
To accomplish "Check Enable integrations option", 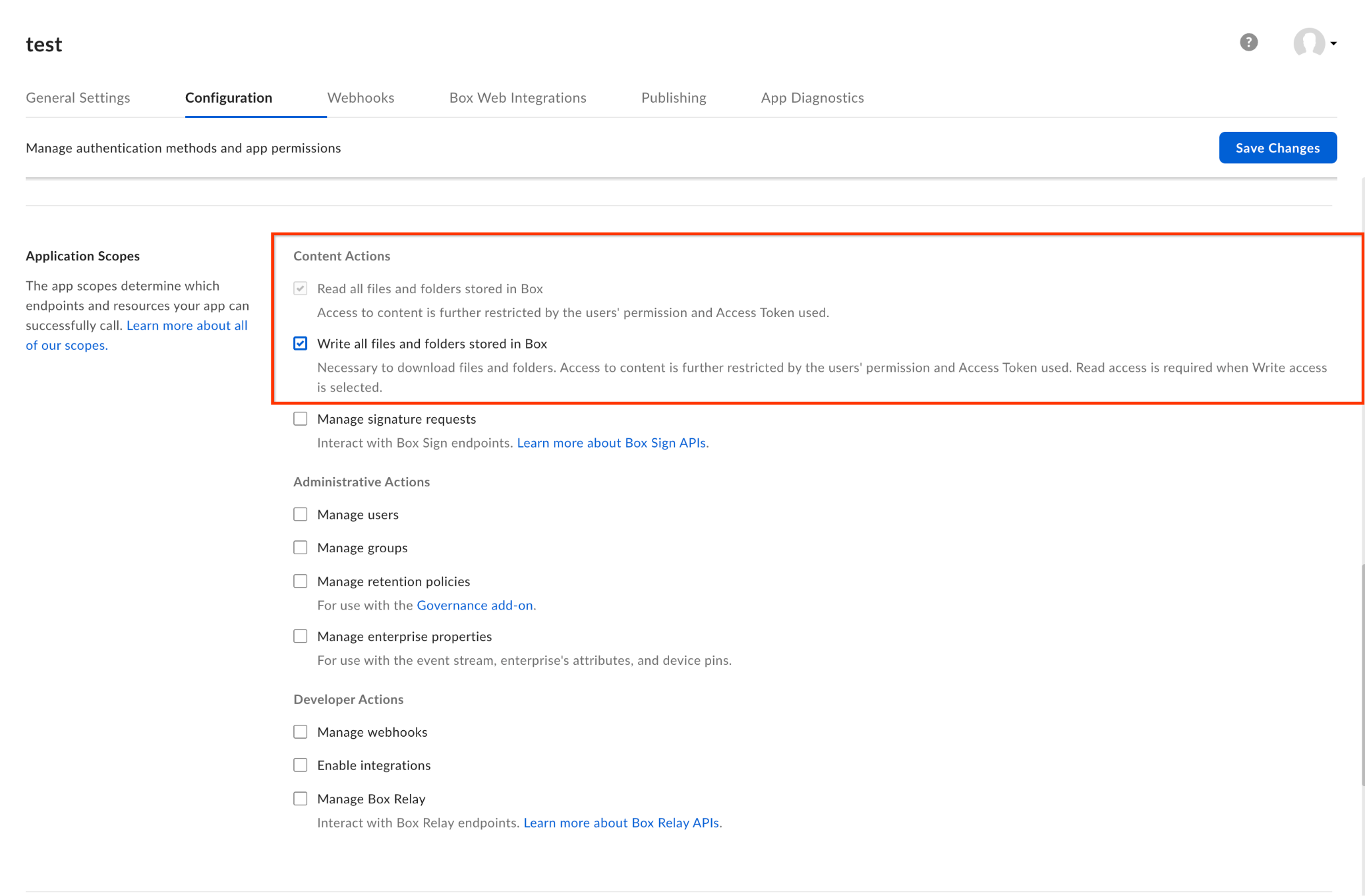I will (x=301, y=765).
